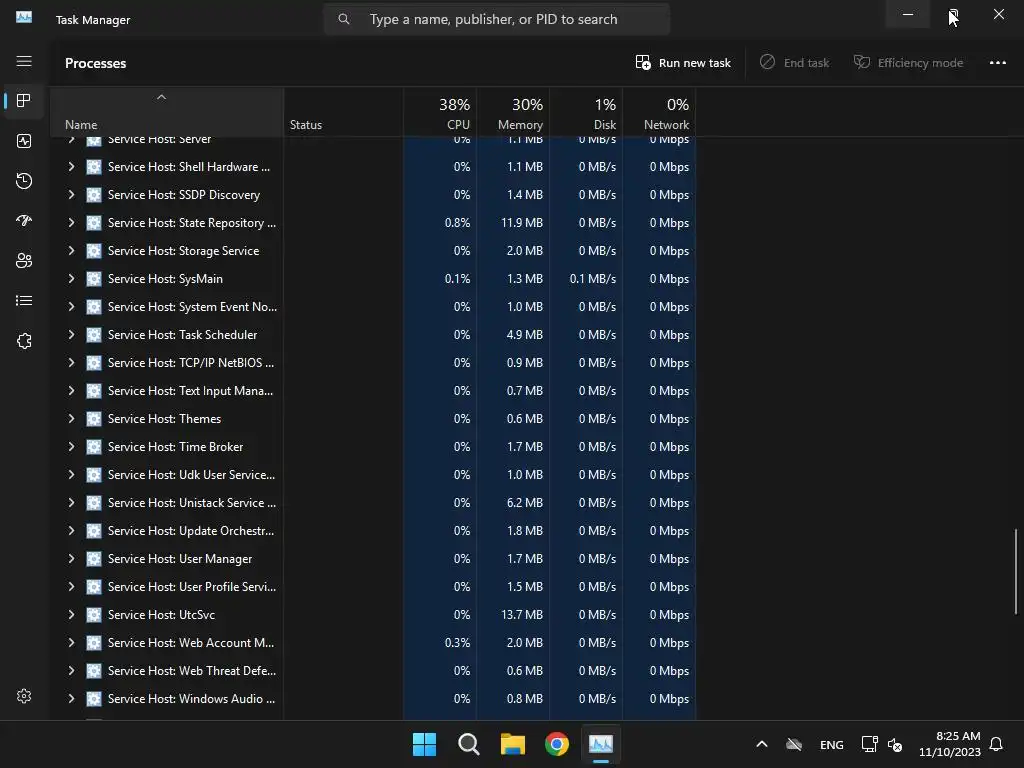Expand Service Host: System Event No... row
Image resolution: width=1024 pixels, height=768 pixels.
(x=71, y=307)
